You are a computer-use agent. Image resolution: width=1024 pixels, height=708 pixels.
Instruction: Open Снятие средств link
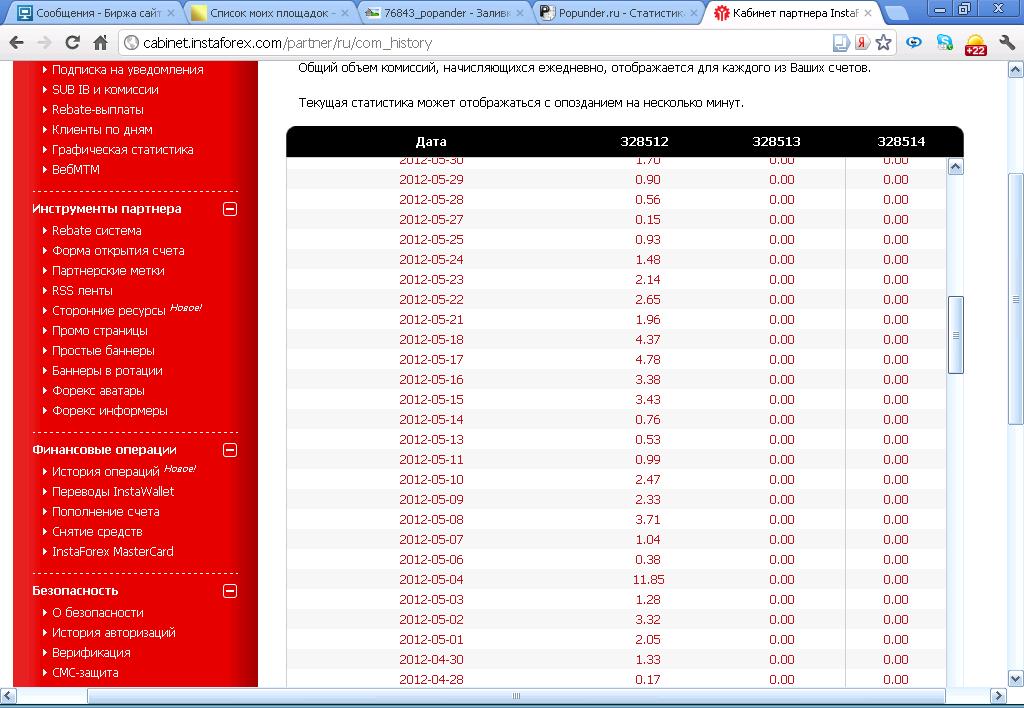pos(97,532)
